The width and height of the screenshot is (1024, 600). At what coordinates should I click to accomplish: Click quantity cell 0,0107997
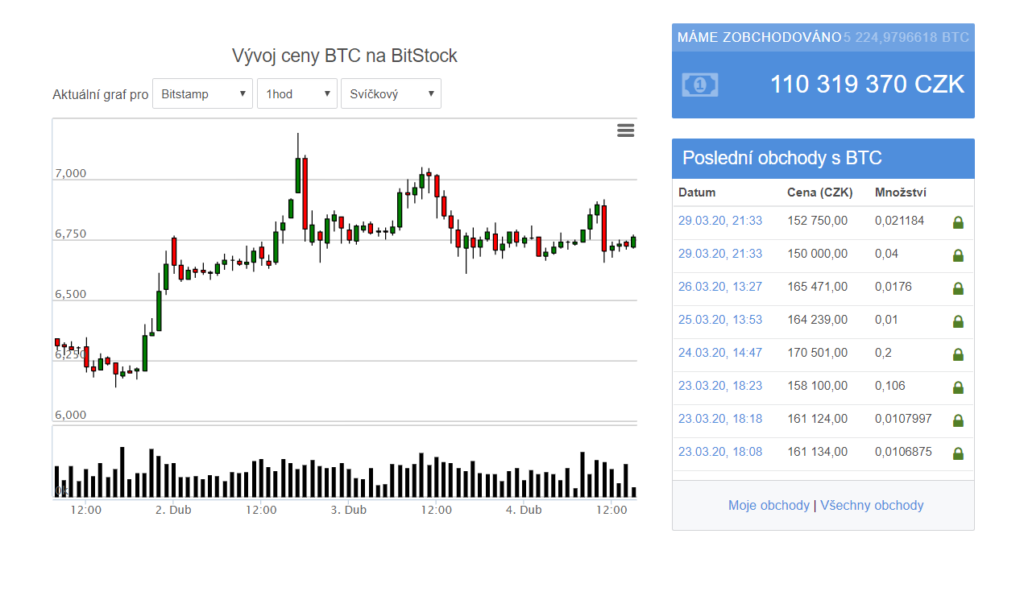click(x=903, y=418)
